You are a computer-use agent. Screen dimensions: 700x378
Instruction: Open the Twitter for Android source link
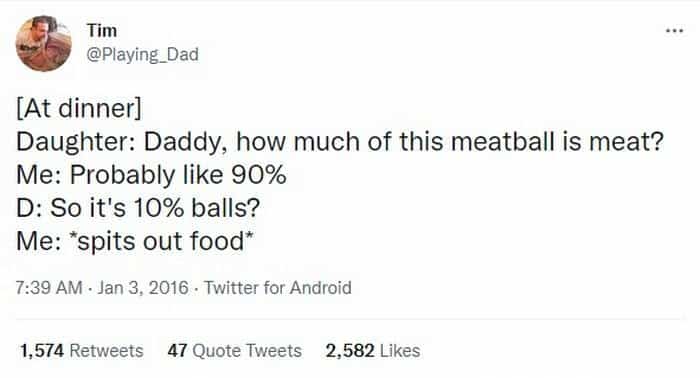(x=278, y=287)
